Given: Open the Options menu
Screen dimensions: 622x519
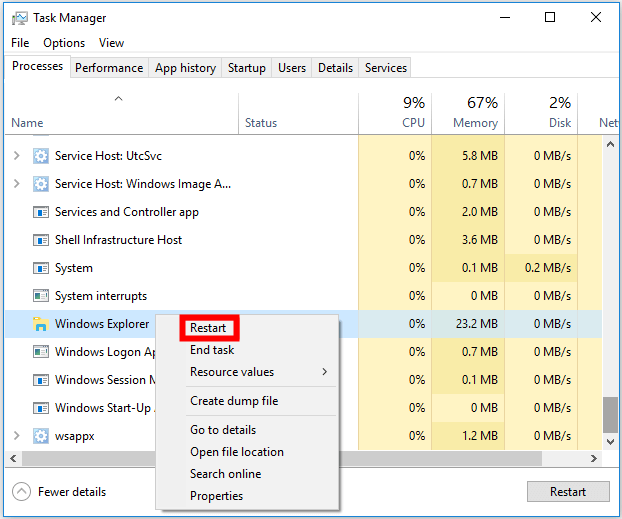Looking at the screenshot, I should tap(64, 43).
